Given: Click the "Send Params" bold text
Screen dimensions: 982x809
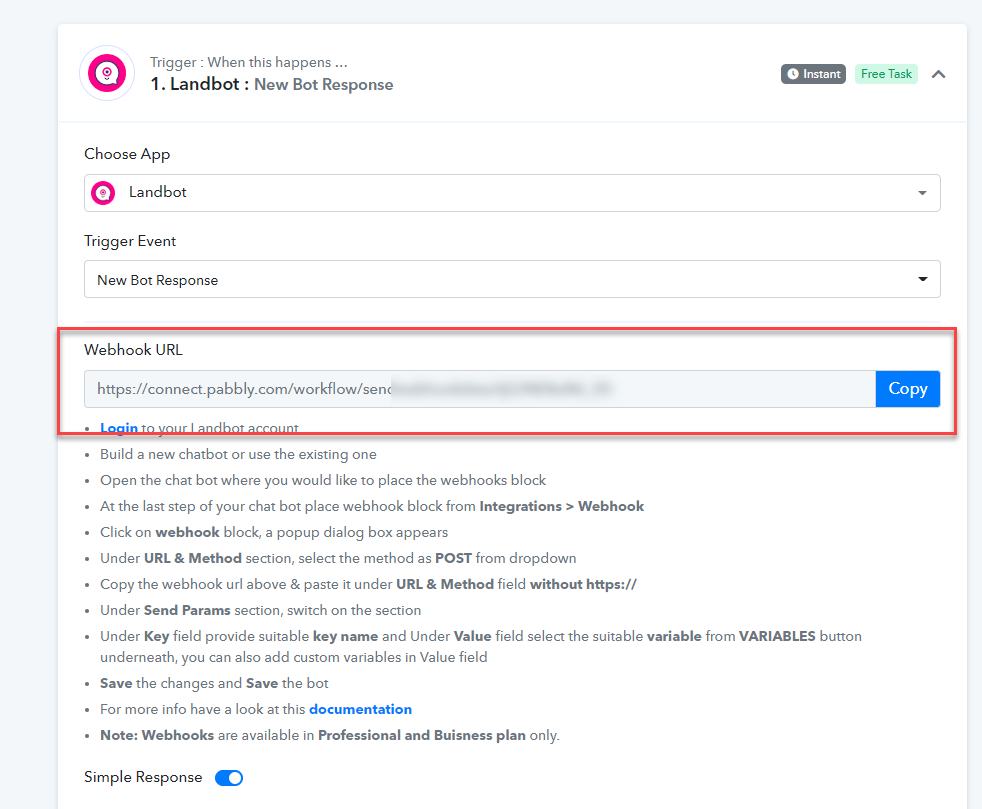Looking at the screenshot, I should tap(187, 611).
